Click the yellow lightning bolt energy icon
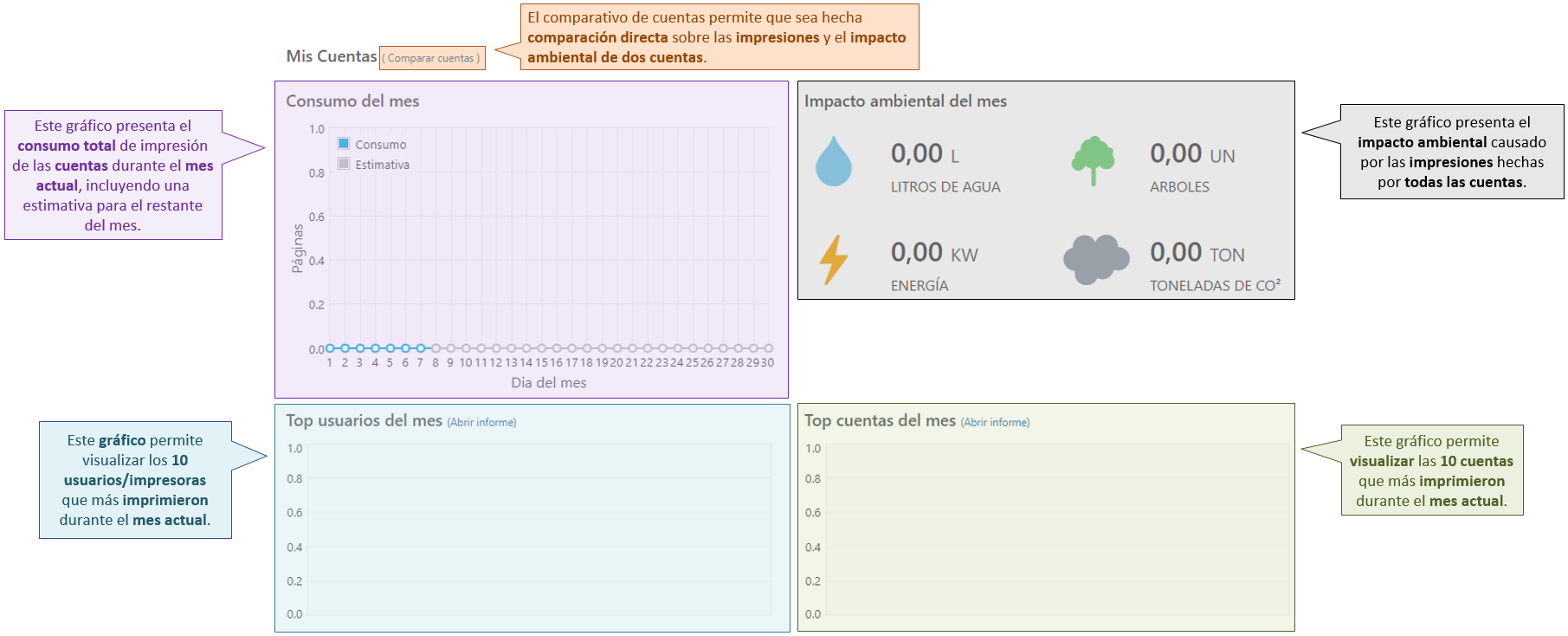The image size is (1568, 636). (833, 259)
